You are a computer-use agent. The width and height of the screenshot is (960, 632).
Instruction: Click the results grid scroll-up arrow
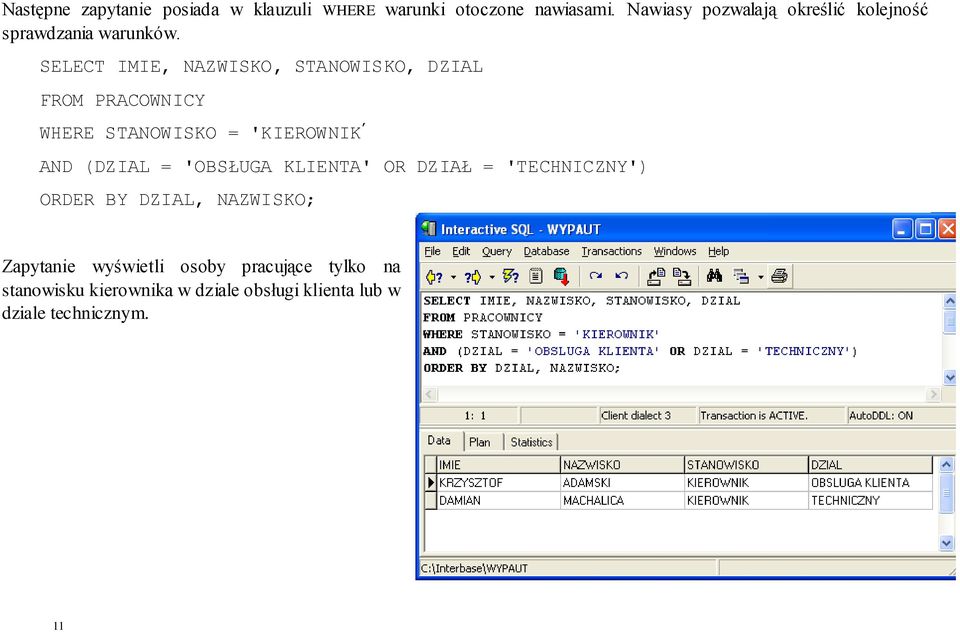tap(946, 465)
